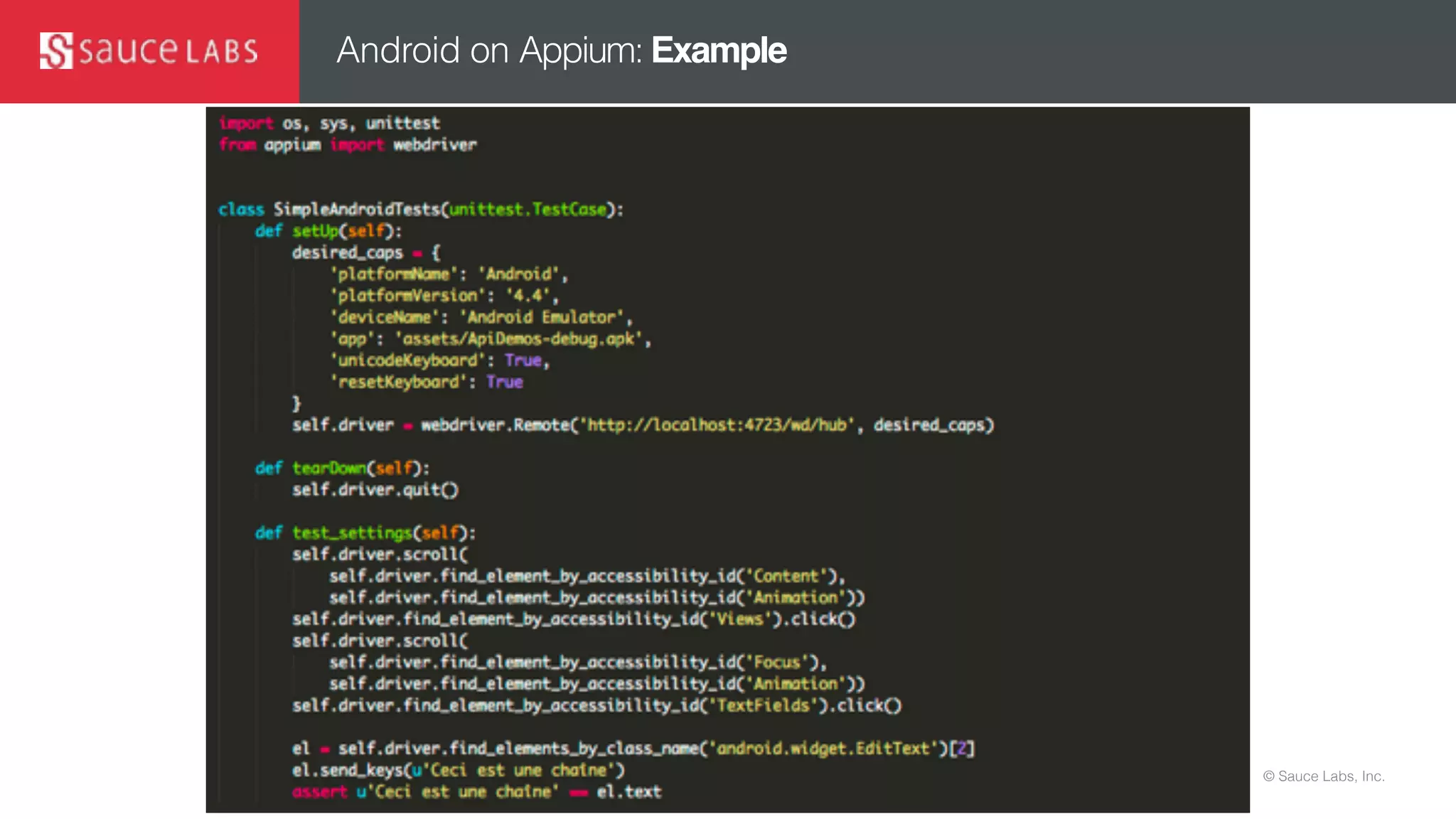Image resolution: width=1456 pixels, height=819 pixels.
Task: Click the find_element_by_accessibility_id('TextFields').click() line
Action: click(597, 705)
